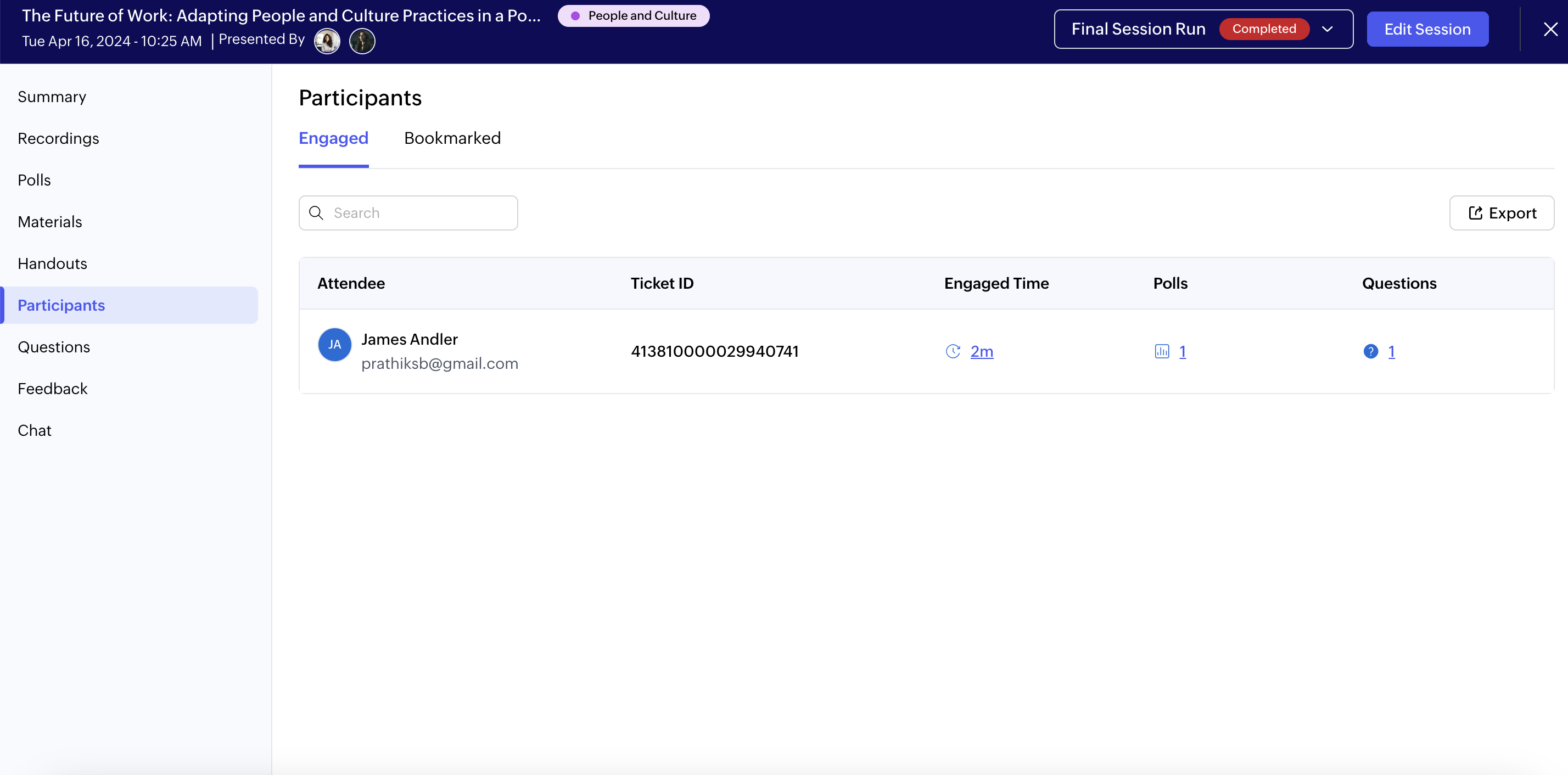Export the participants list
Viewport: 1568px width, 775px height.
(1501, 213)
